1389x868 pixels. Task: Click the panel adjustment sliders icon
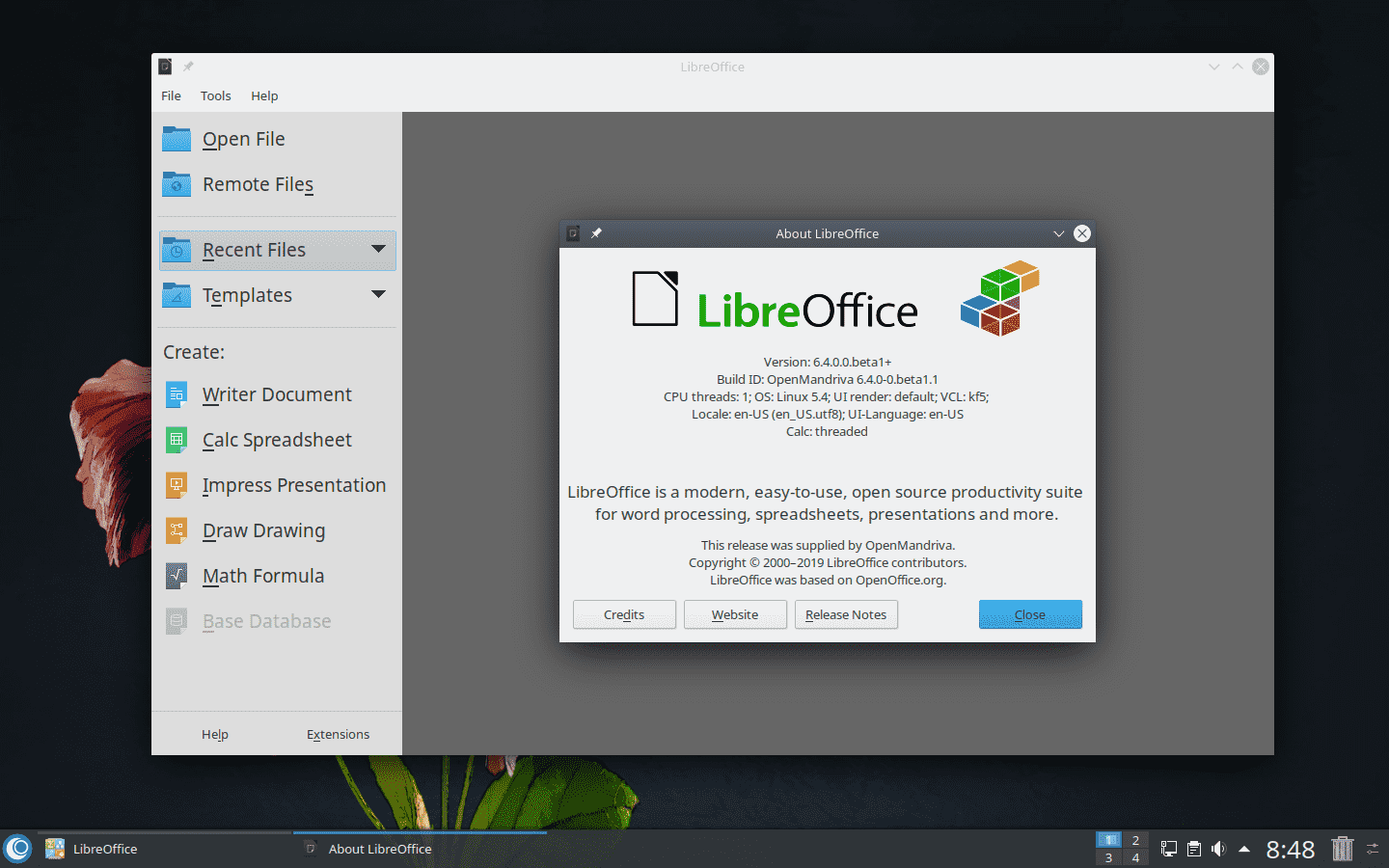(x=1373, y=849)
